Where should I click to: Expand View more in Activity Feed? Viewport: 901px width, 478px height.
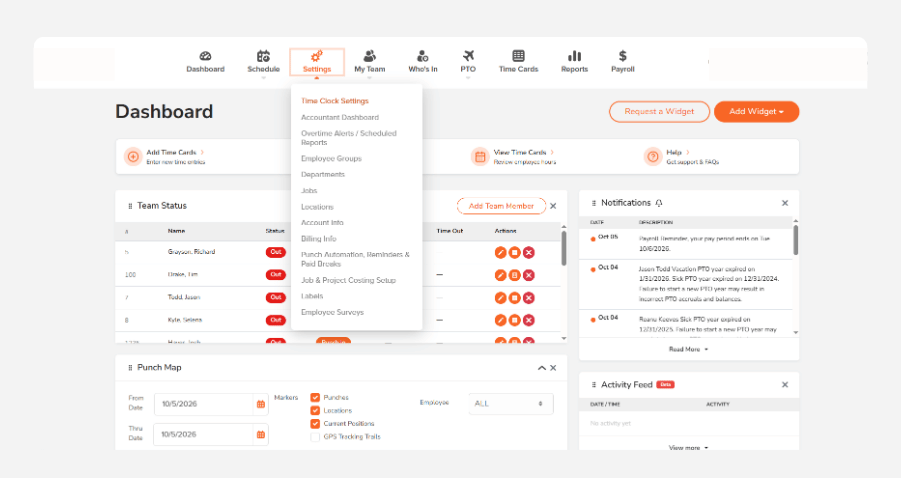tap(688, 448)
